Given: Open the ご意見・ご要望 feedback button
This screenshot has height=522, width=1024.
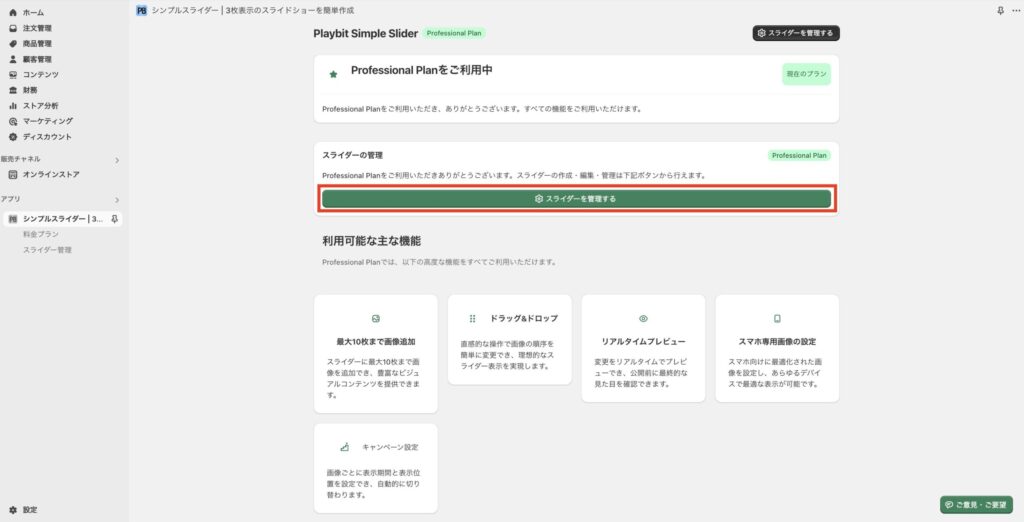Looking at the screenshot, I should coord(976,504).
